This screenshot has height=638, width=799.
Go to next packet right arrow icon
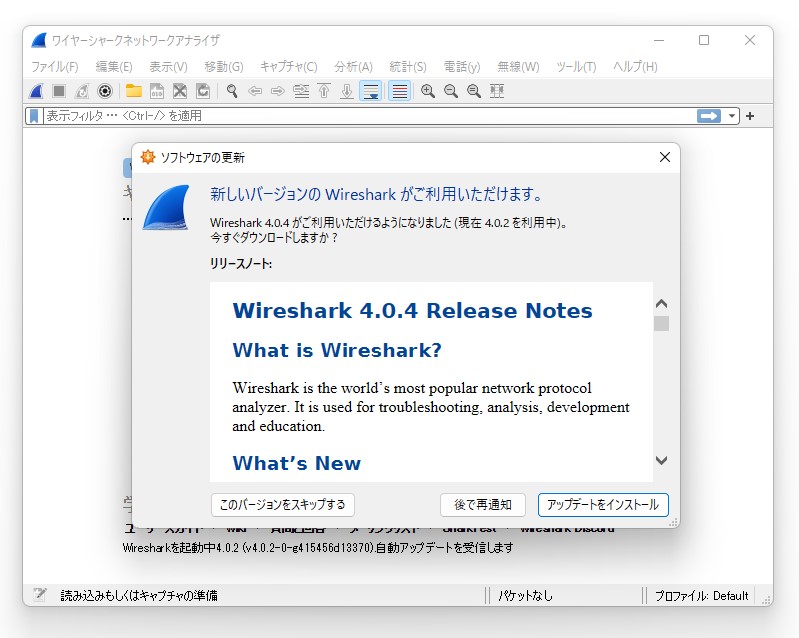[278, 91]
